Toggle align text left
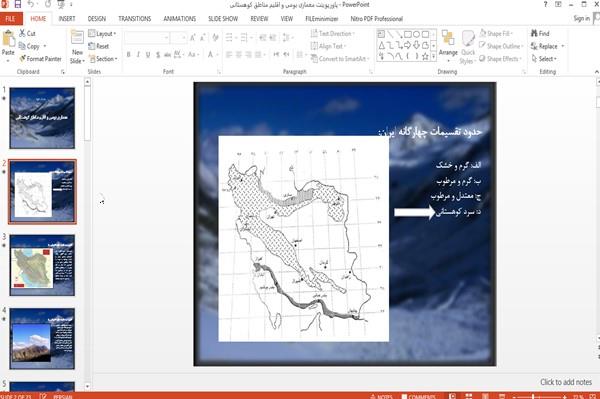600x399 pixels. point(229,55)
